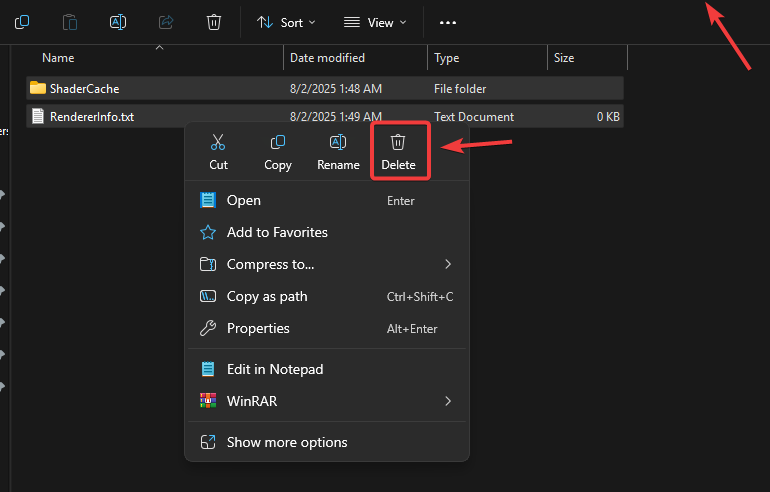
Task: Select Edit in Notepad
Action: [x=275, y=369]
